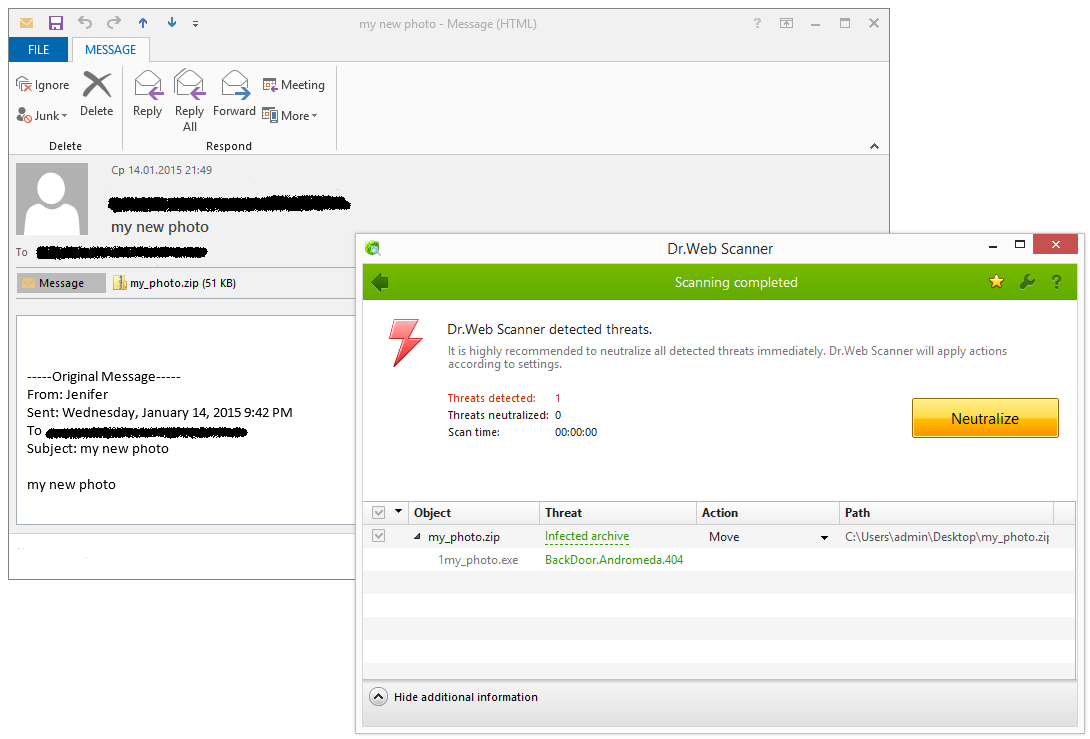
Task: Open the More dropdown in Respond group
Action: coord(290,115)
